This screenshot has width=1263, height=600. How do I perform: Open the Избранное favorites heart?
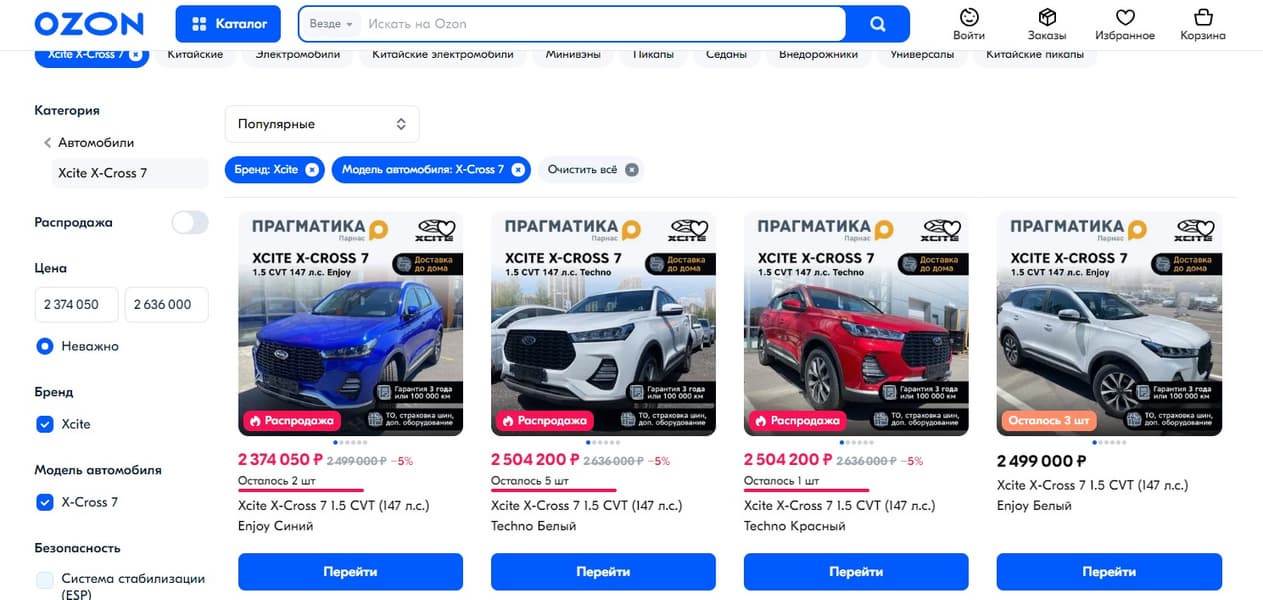1125,25
